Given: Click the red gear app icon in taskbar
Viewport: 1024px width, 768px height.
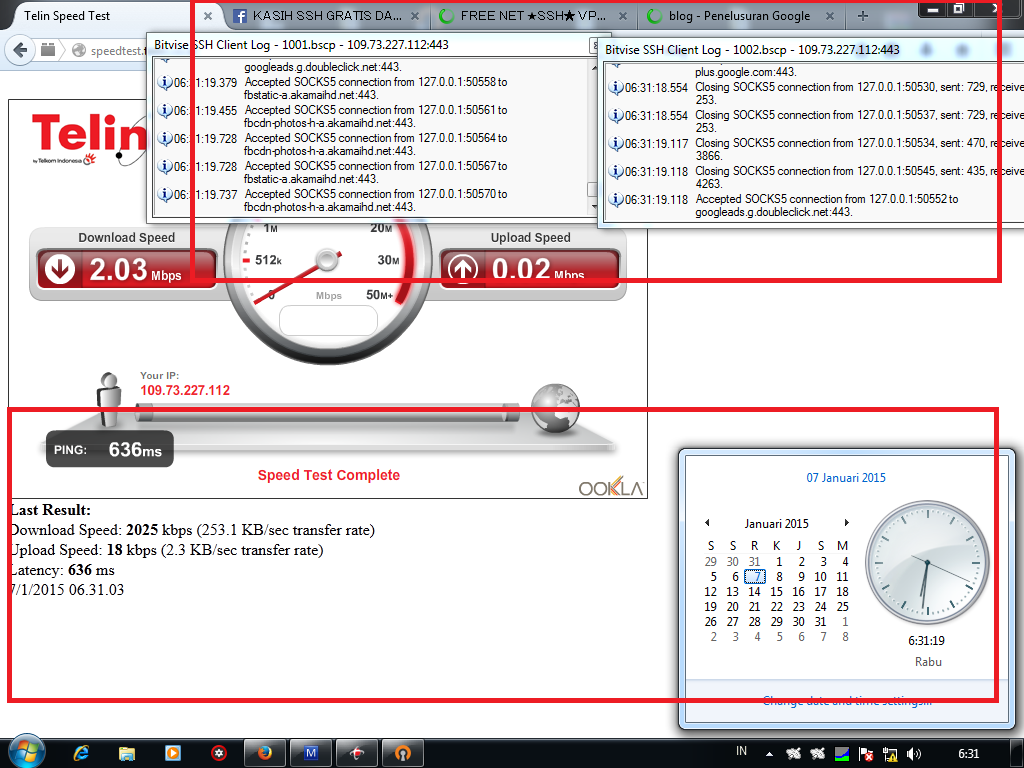Looking at the screenshot, I should [x=219, y=754].
